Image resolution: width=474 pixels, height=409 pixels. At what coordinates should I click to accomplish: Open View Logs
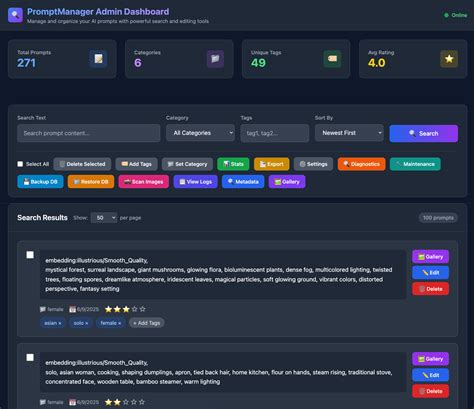(x=196, y=182)
